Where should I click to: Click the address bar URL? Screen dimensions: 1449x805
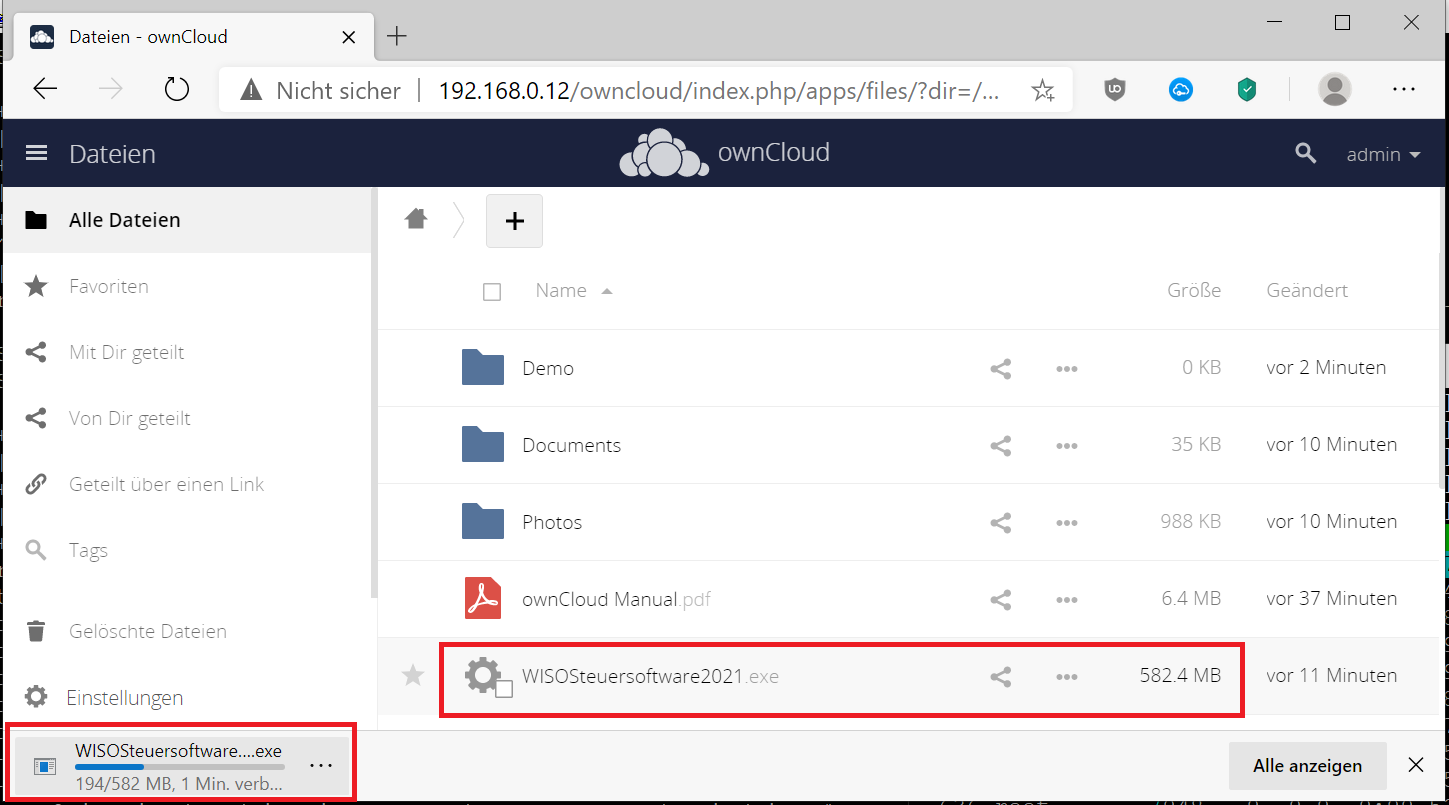click(x=719, y=91)
